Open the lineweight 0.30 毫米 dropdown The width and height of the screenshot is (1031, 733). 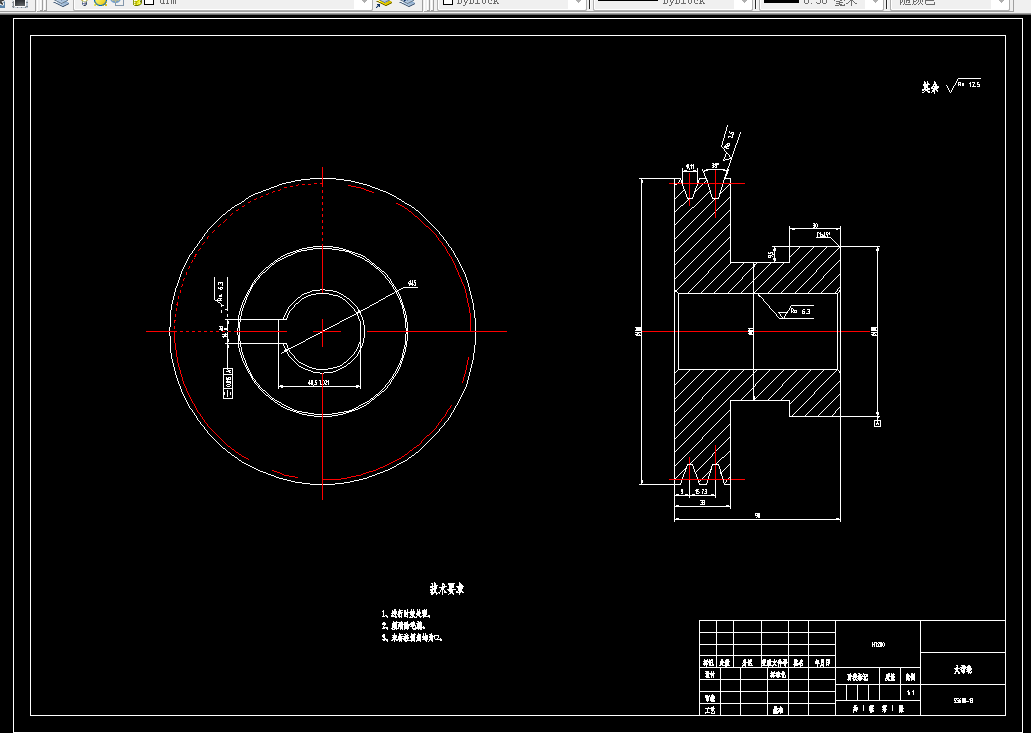coord(820,3)
